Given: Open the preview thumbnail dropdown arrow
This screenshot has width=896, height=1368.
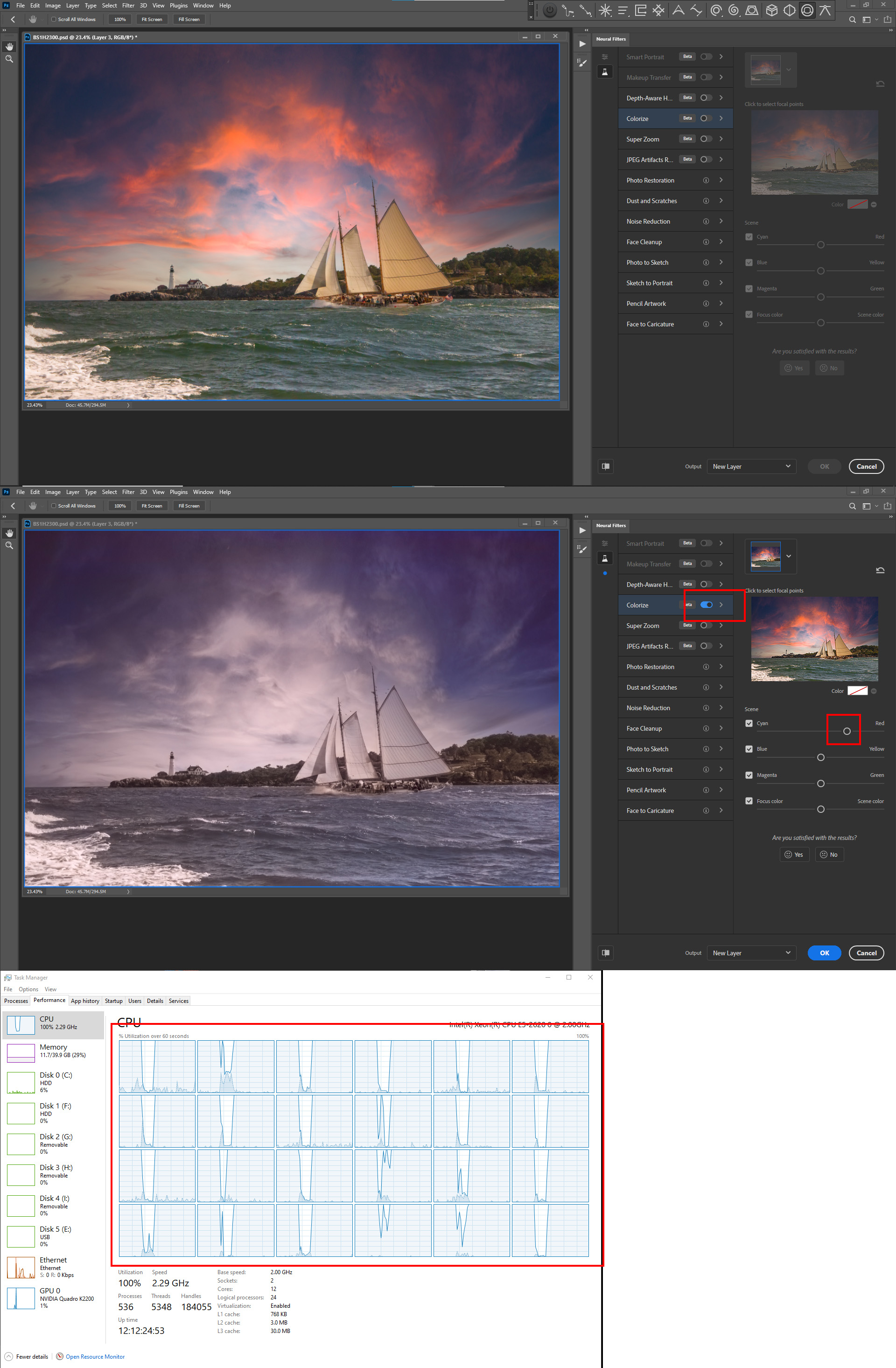Looking at the screenshot, I should (x=788, y=557).
